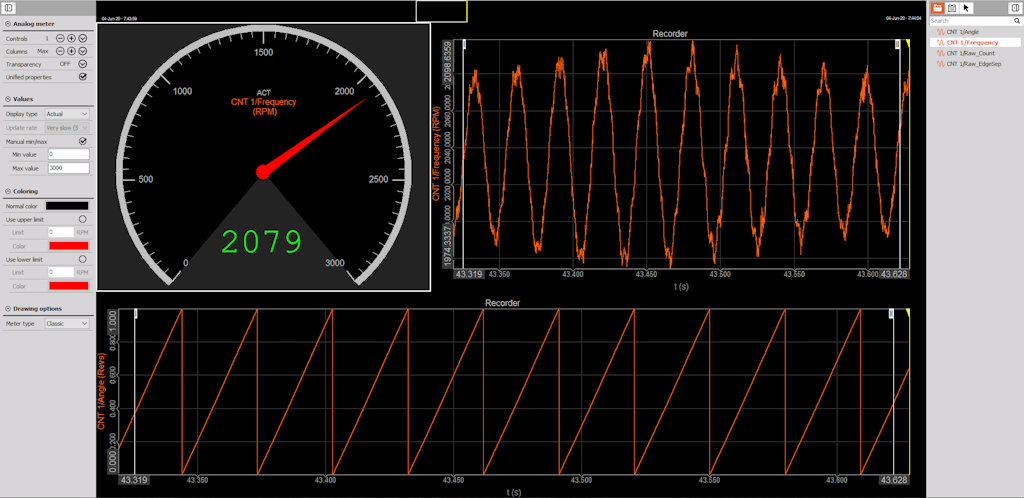Click waveform icon beside CNT 1/Raw_EdgeSep
The image size is (1024, 498).
click(x=940, y=64)
